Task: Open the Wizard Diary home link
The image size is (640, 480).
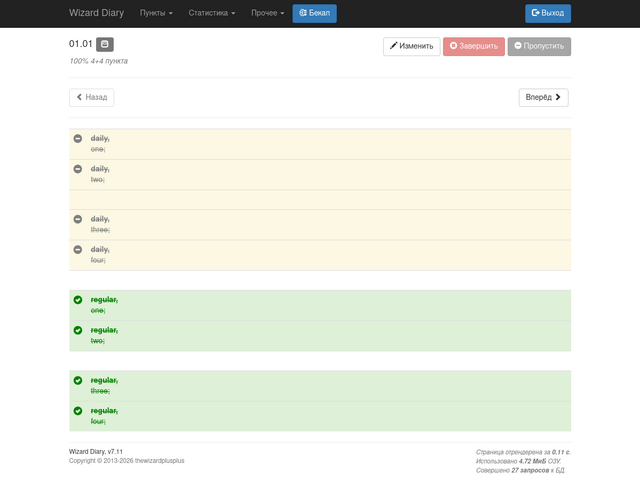Action: 96,13
